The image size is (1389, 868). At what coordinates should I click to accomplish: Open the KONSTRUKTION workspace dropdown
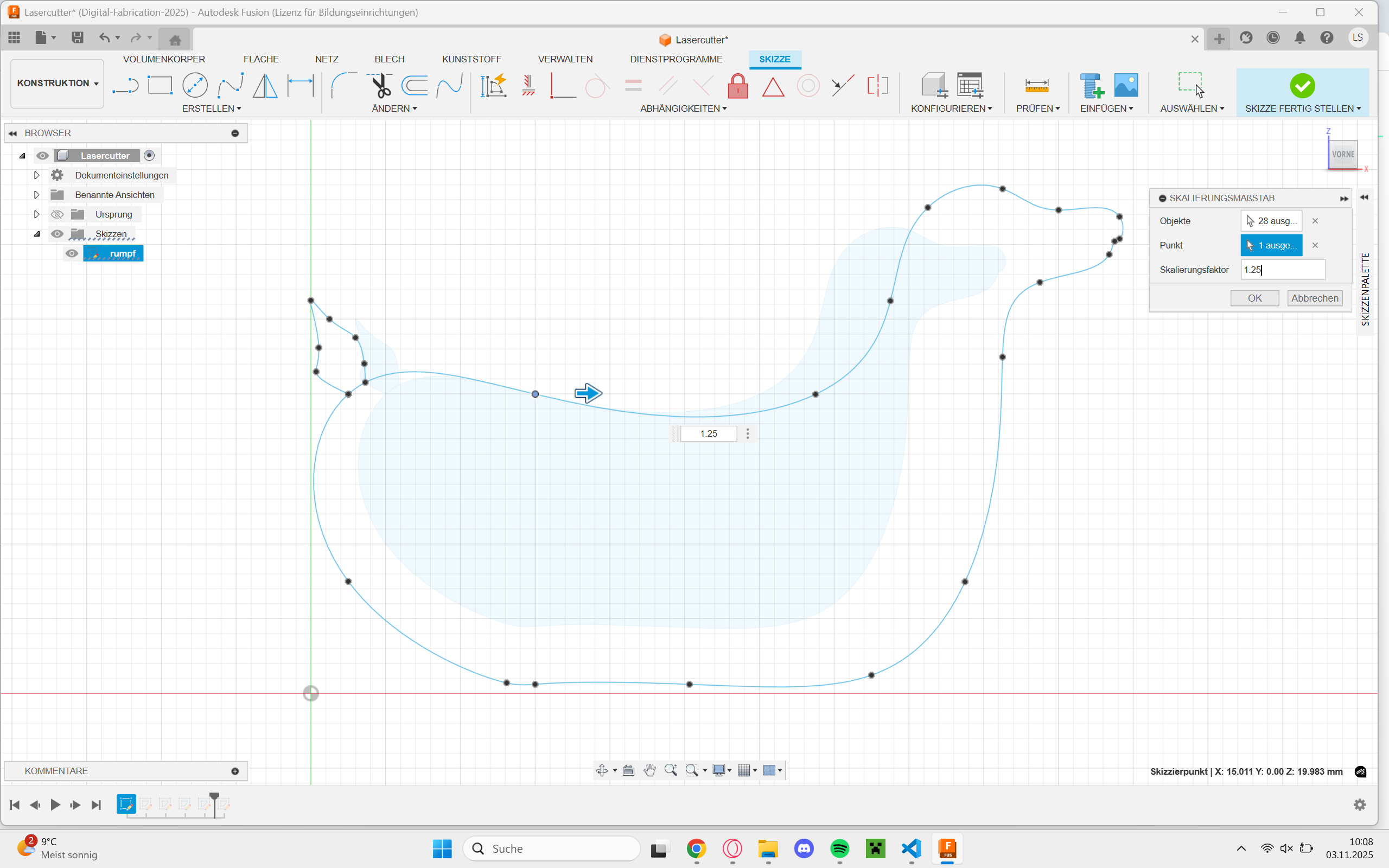[x=57, y=83]
